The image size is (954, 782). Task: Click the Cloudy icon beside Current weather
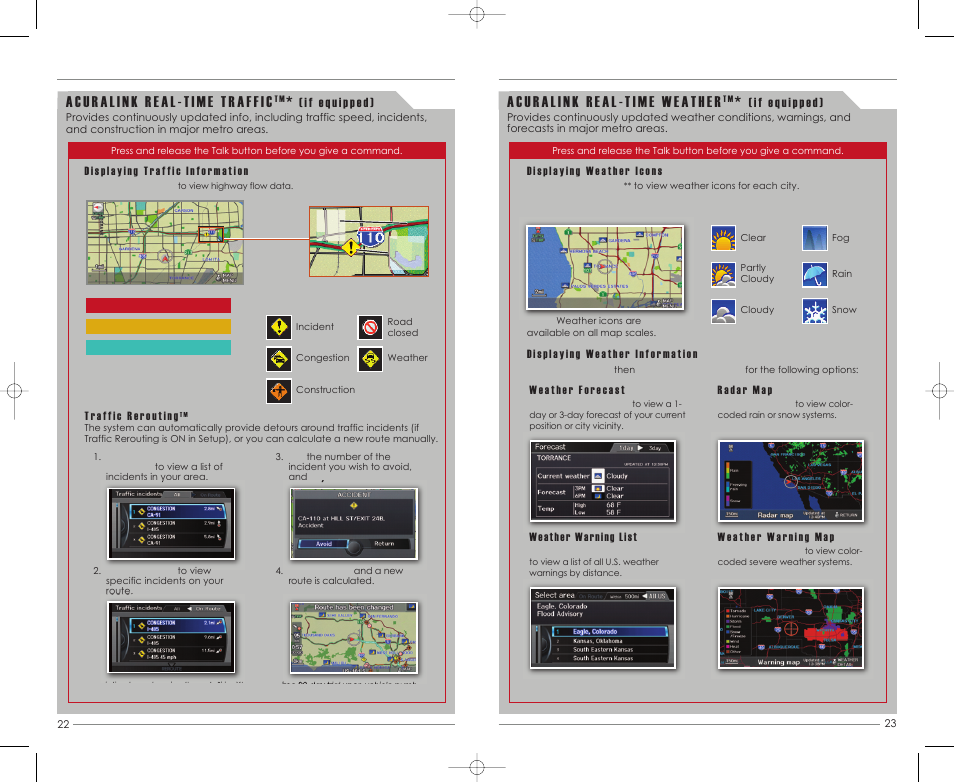pos(598,476)
